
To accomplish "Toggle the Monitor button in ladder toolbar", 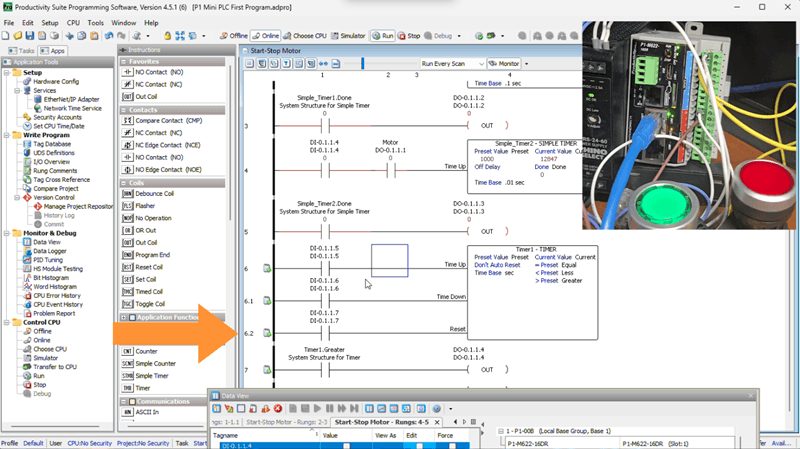I will click(504, 64).
